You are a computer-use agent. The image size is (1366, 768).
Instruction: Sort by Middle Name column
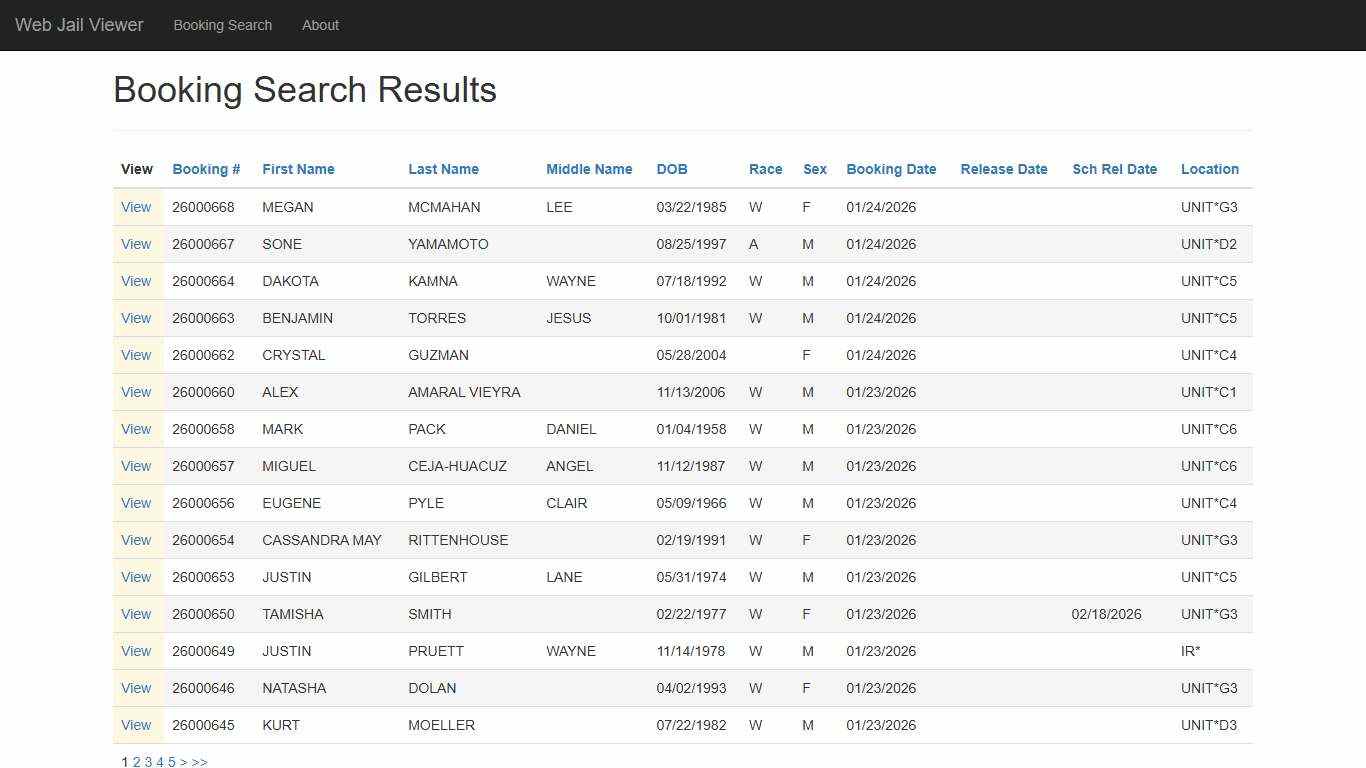(x=589, y=169)
